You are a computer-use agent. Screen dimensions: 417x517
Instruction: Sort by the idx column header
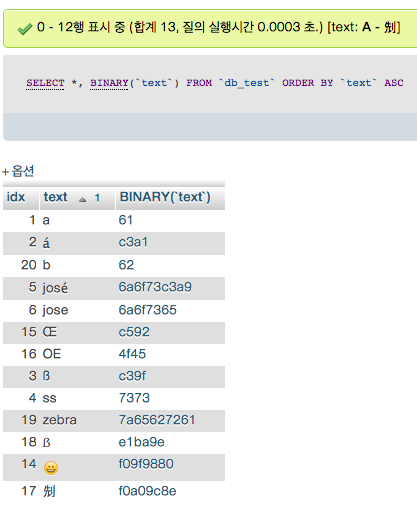(x=16, y=197)
